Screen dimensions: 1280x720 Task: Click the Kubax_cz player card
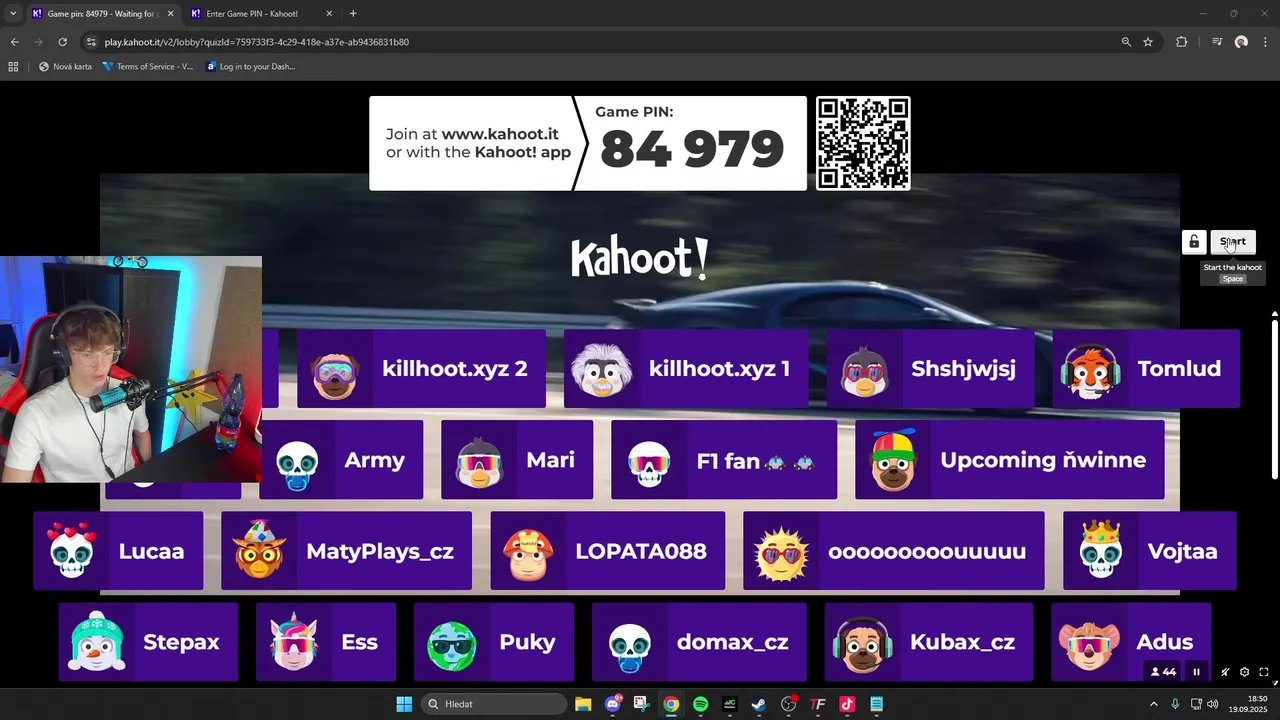[929, 642]
